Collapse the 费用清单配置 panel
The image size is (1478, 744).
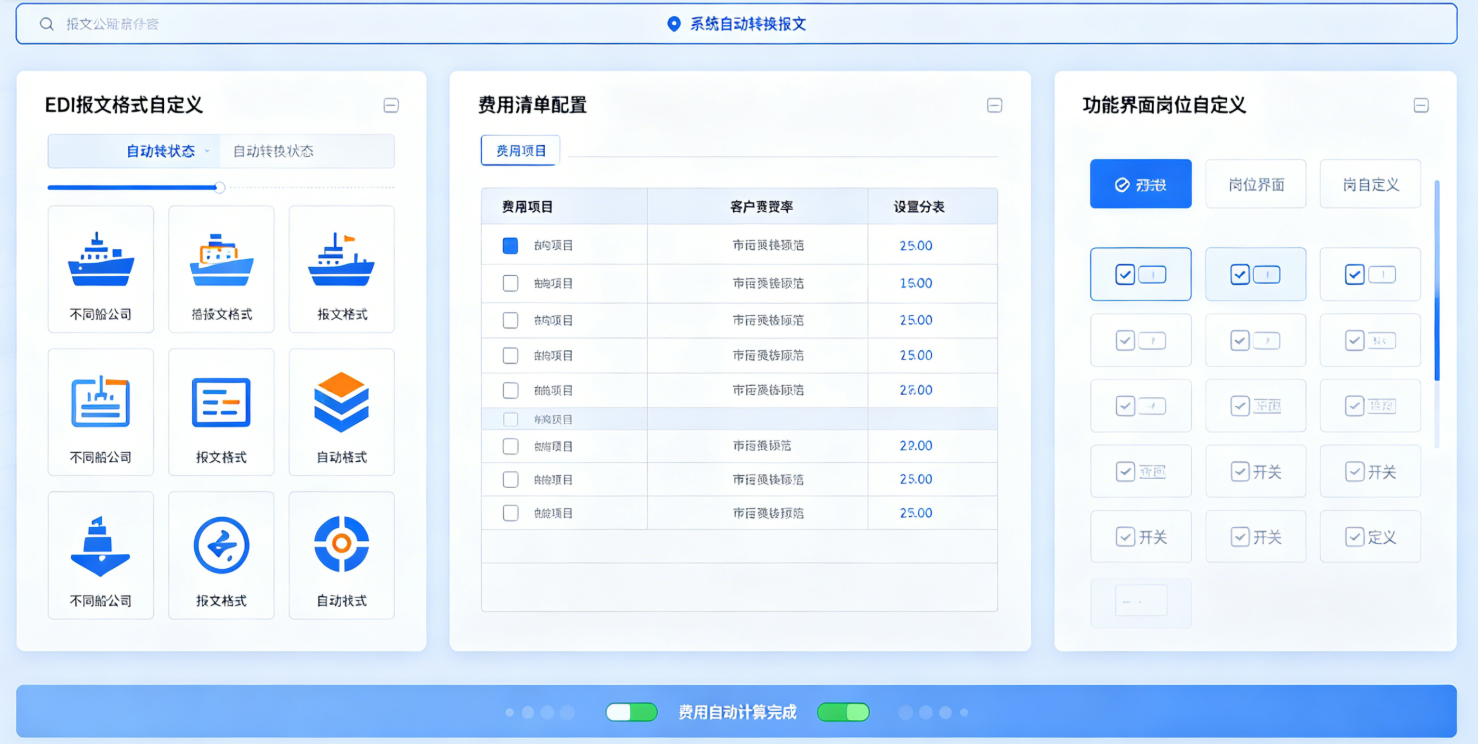pos(994,105)
